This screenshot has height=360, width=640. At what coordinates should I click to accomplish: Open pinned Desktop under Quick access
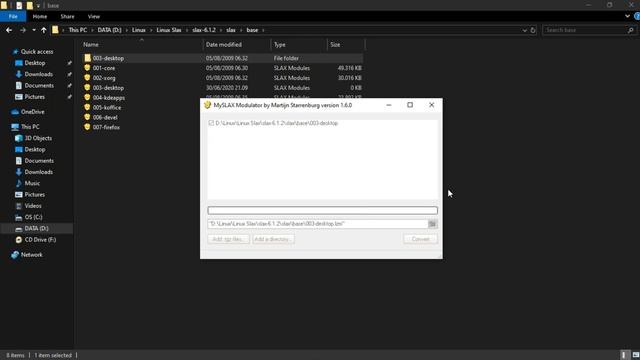[x=35, y=63]
